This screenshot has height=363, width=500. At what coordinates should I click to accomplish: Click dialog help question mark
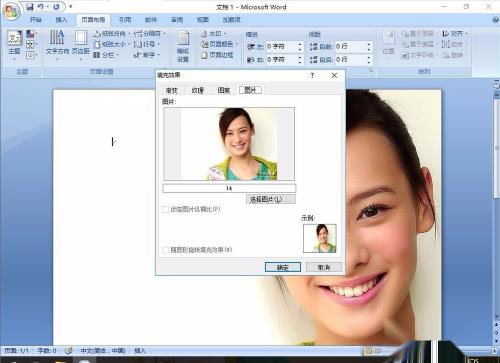312,75
